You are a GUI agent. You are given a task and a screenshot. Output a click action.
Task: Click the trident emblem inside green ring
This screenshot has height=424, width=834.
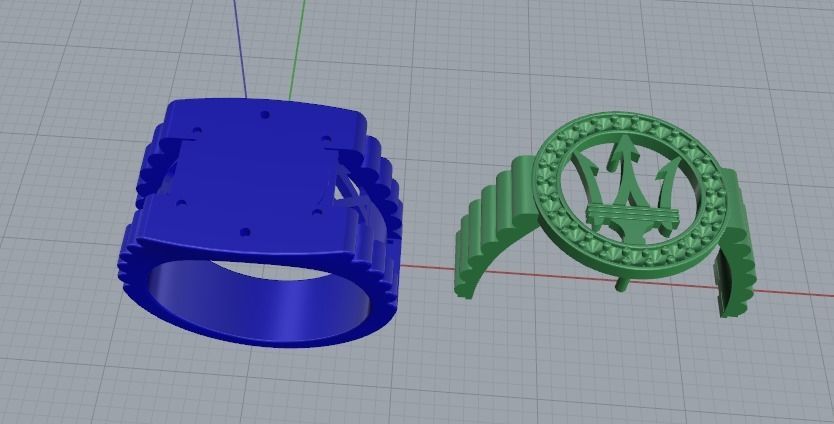pos(629,190)
